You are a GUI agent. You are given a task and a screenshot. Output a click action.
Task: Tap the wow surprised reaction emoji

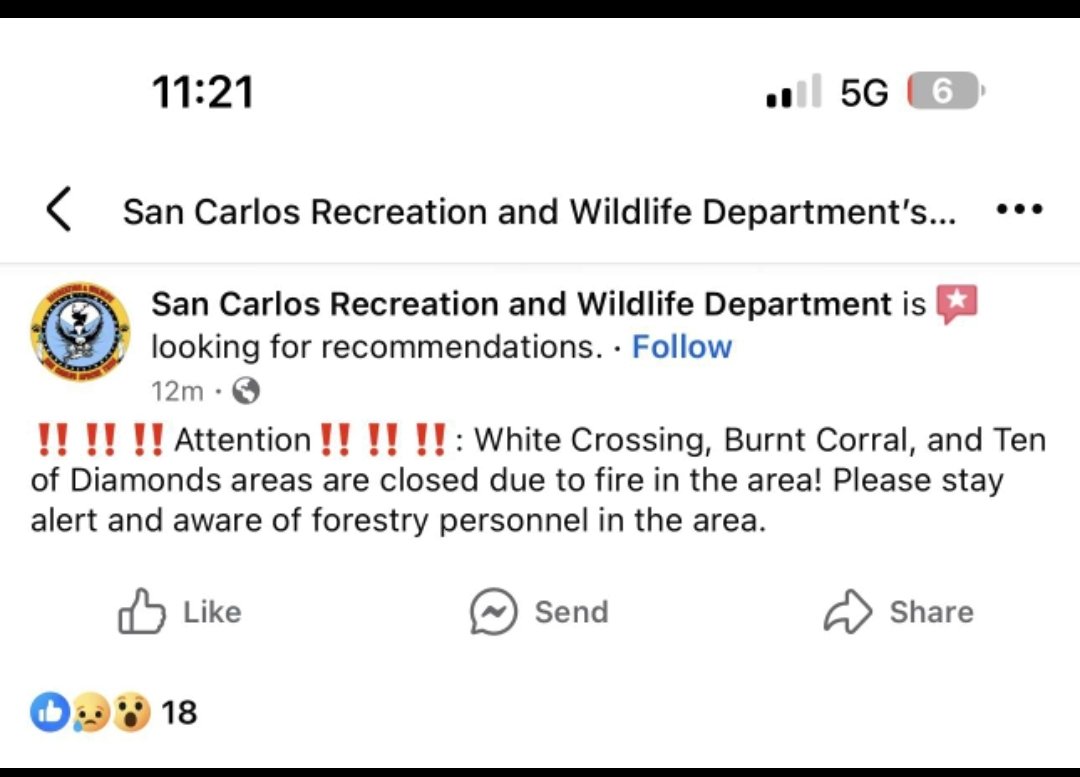132,712
